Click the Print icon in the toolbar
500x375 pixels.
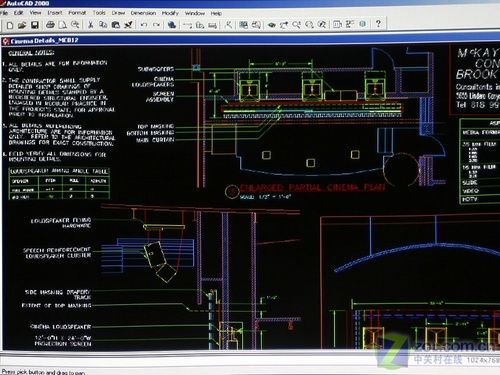tap(50, 25)
